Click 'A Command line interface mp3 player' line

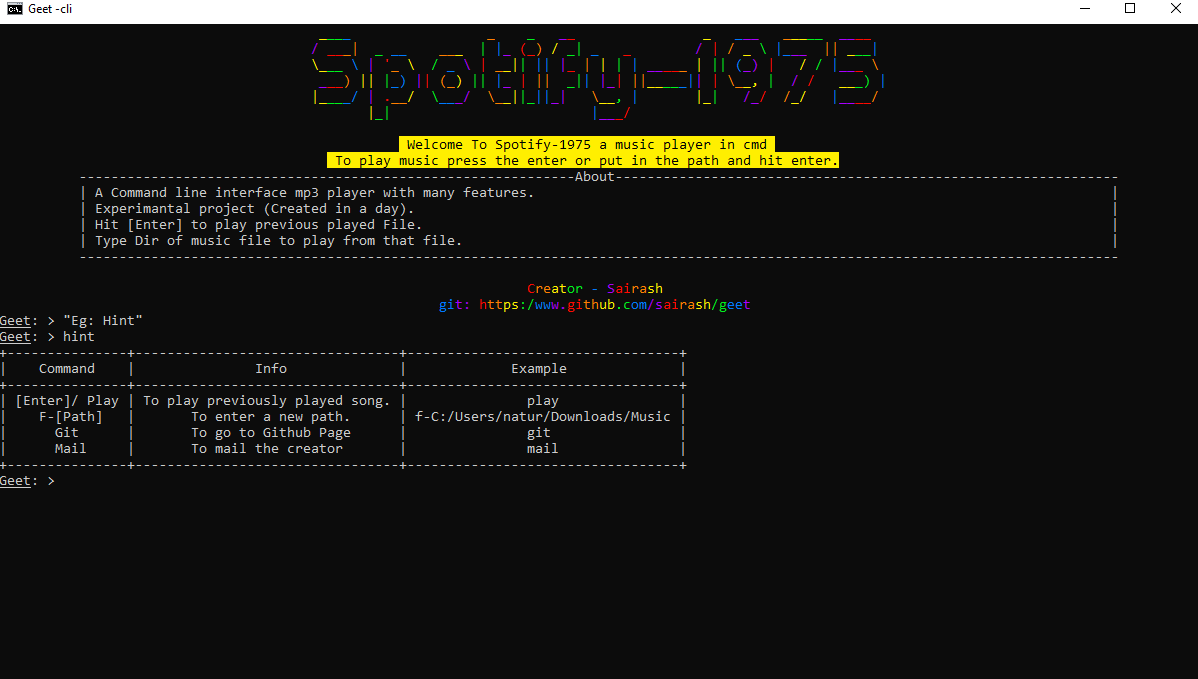[x=314, y=192]
